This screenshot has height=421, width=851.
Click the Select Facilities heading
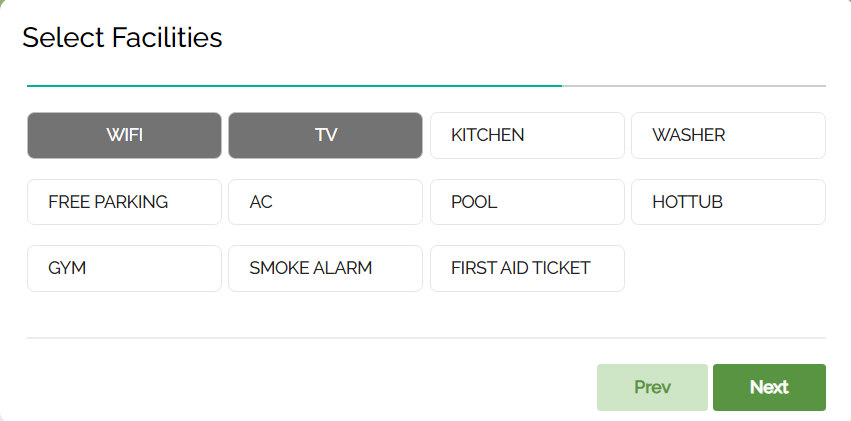[x=122, y=38]
